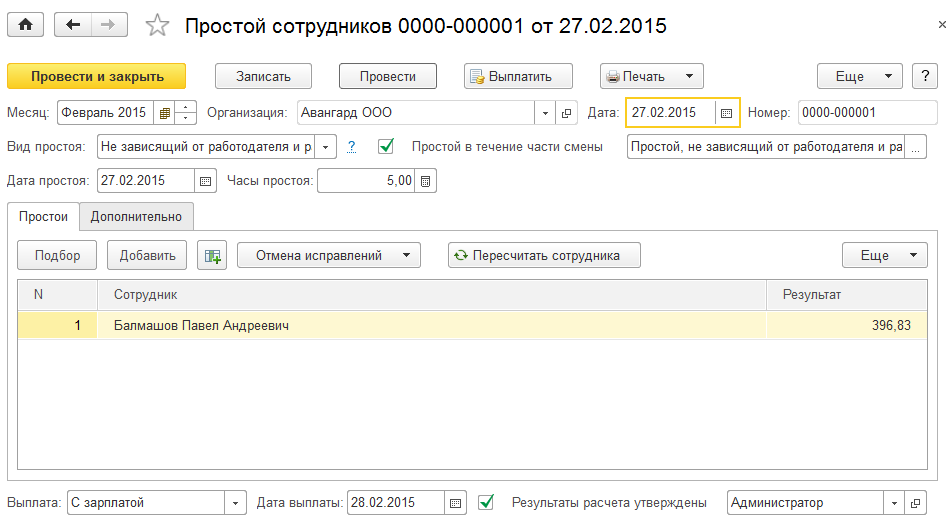Click the question mark help button
Screen dimensions: 952x528
[x=351, y=147]
